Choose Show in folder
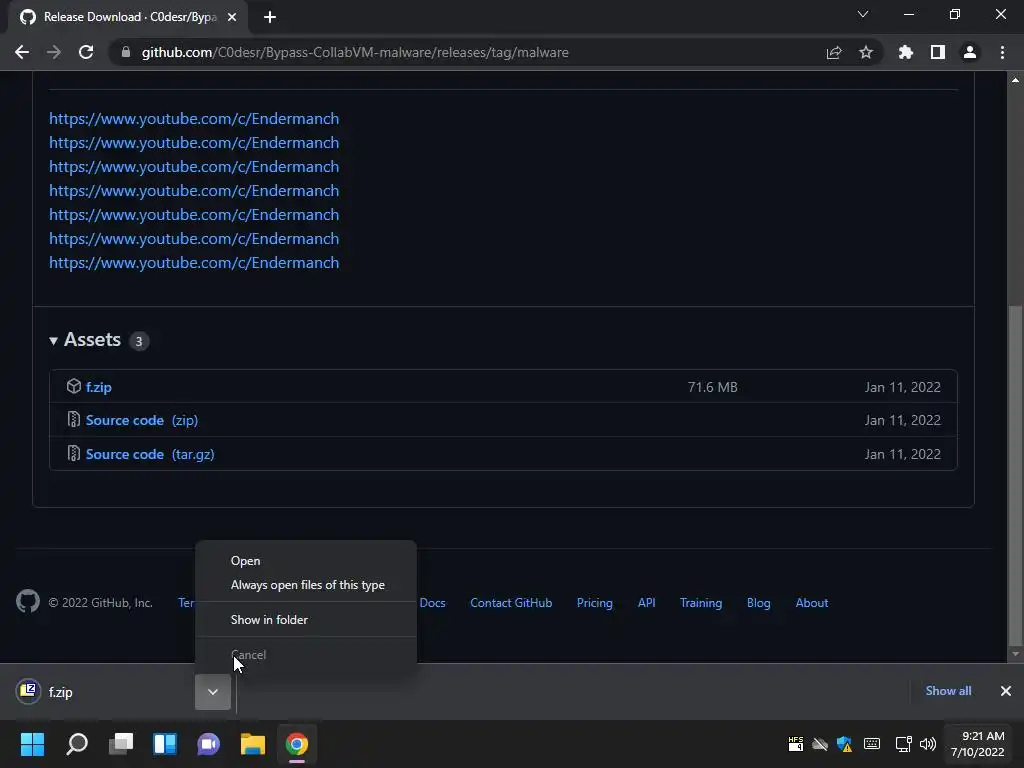The width and height of the screenshot is (1024, 768). (306, 619)
